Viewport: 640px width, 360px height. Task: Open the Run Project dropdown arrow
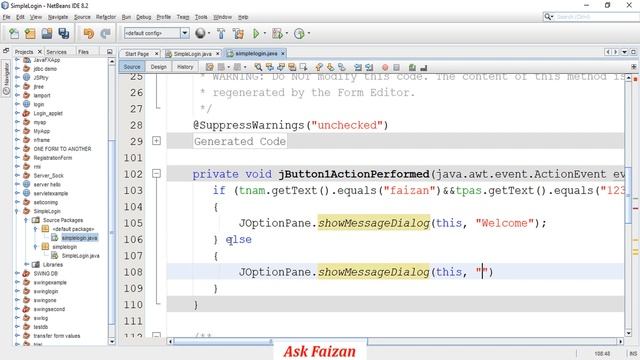(265, 33)
